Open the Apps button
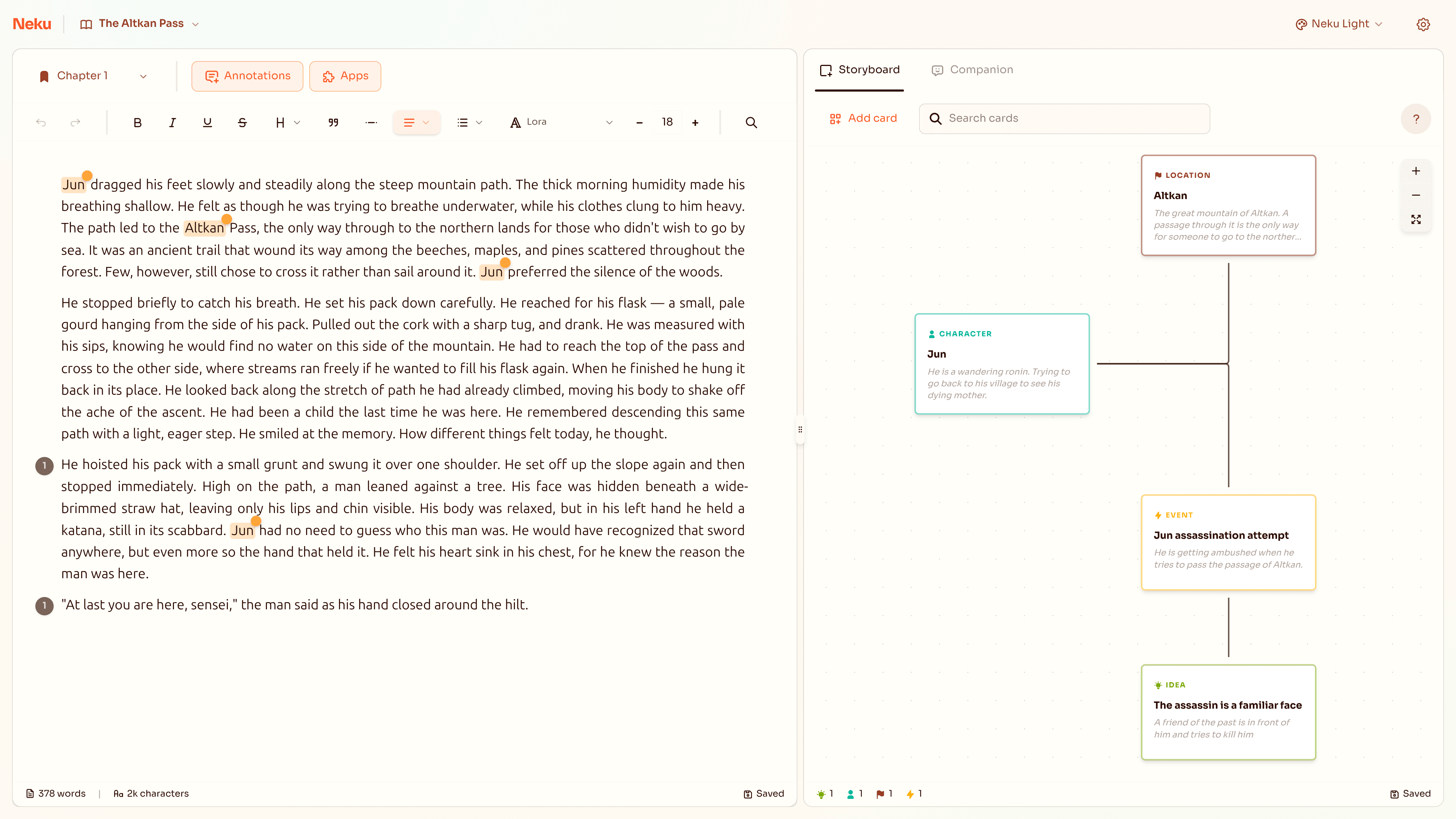This screenshot has width=1456, height=819. click(345, 76)
